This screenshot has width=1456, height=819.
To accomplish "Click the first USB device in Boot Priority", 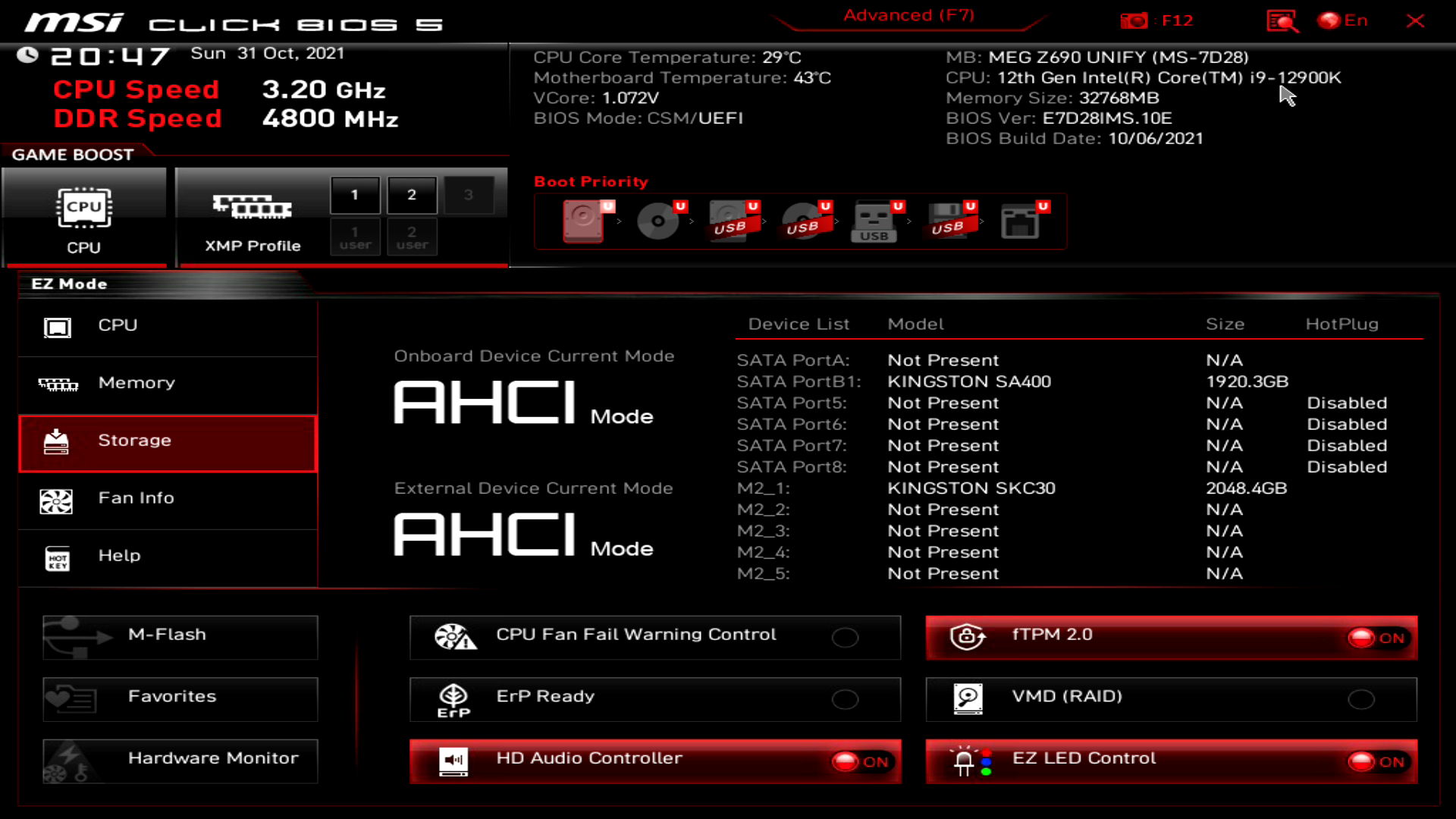I will tap(732, 221).
